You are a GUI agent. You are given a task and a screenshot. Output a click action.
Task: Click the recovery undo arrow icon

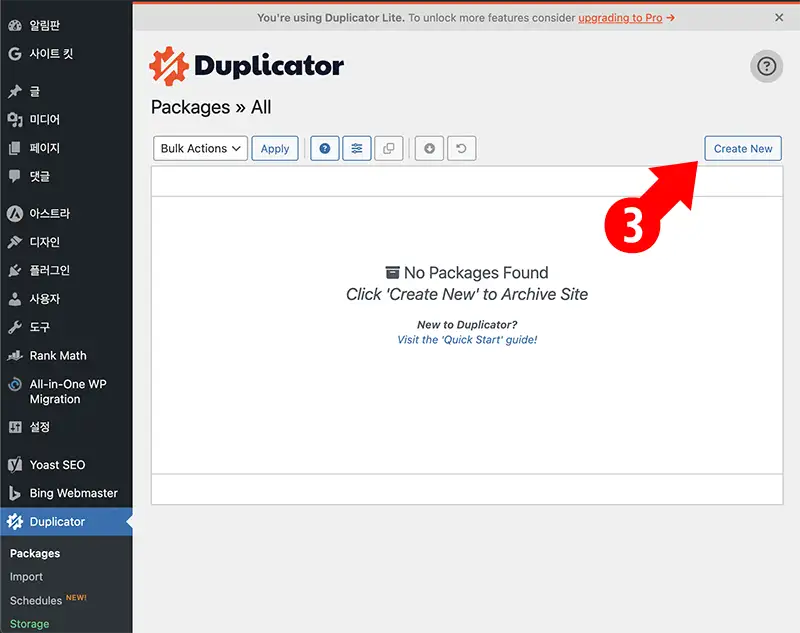[x=462, y=148]
